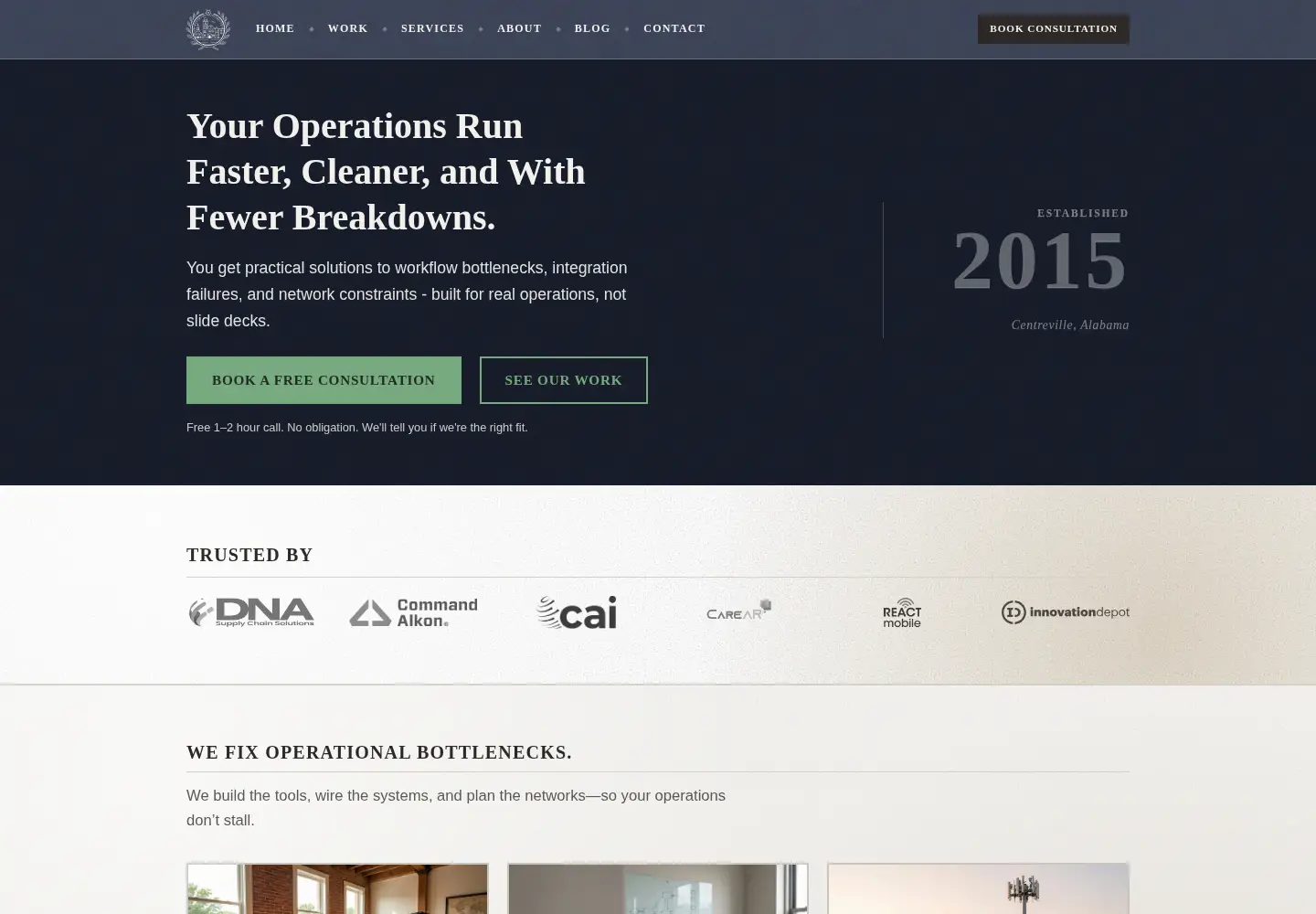Screen dimensions: 1316x914
Task: Click the CareAR logo
Action: pos(738,611)
